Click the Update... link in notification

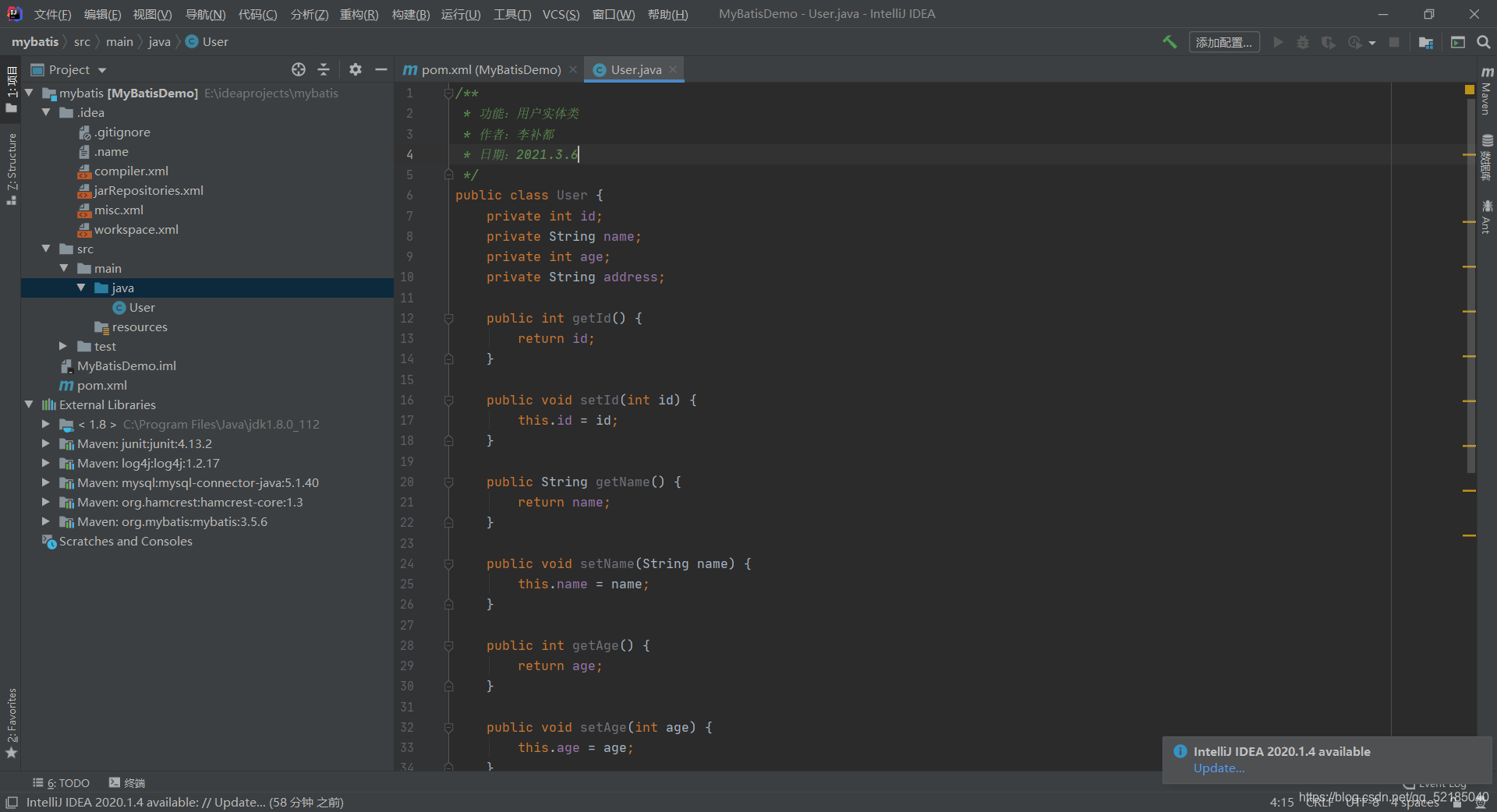[x=1219, y=768]
